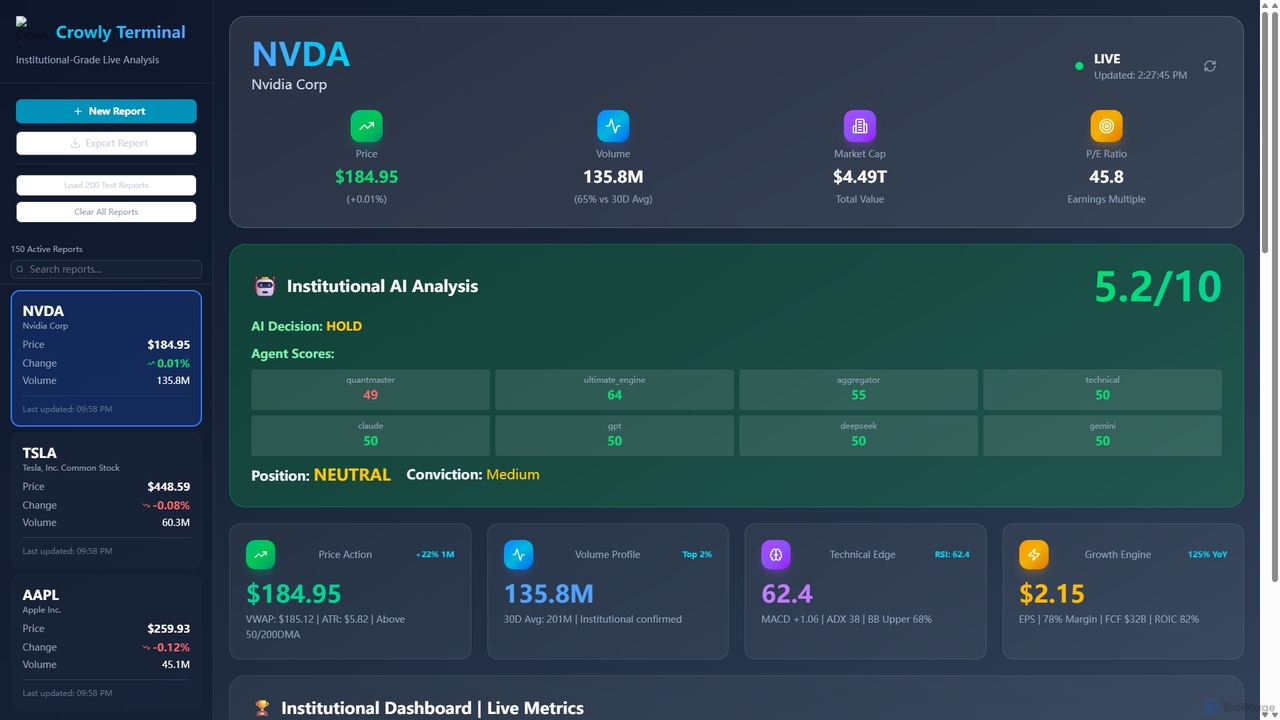
Task: Click the robot icon beside Institutional AI Analysis
Action: (265, 286)
